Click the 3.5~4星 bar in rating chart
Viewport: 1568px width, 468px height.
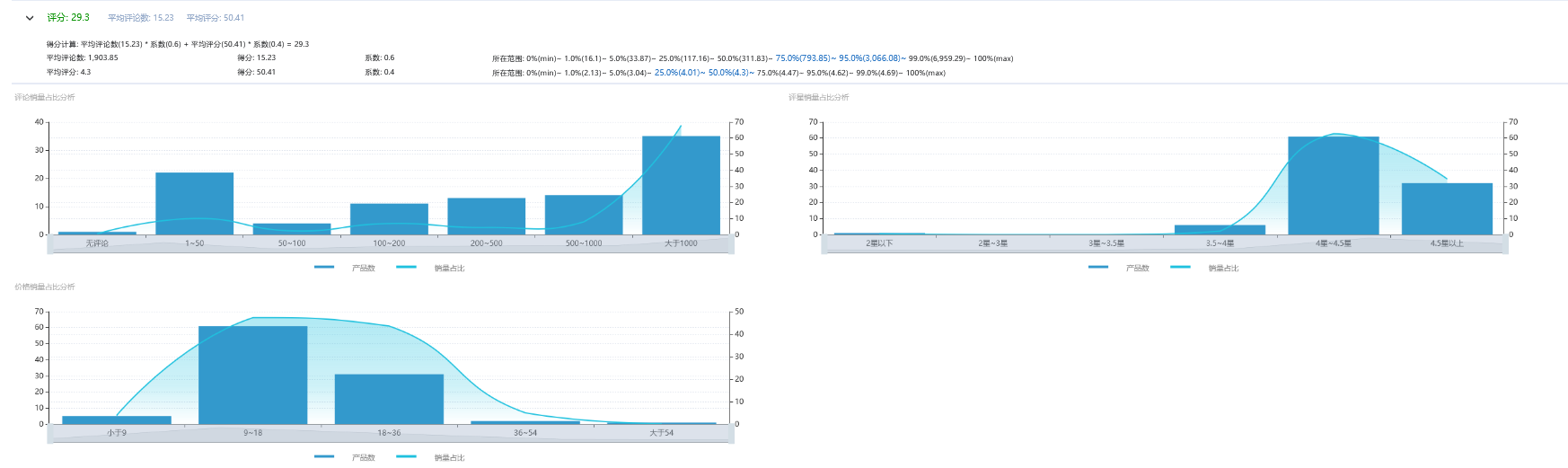click(1220, 230)
